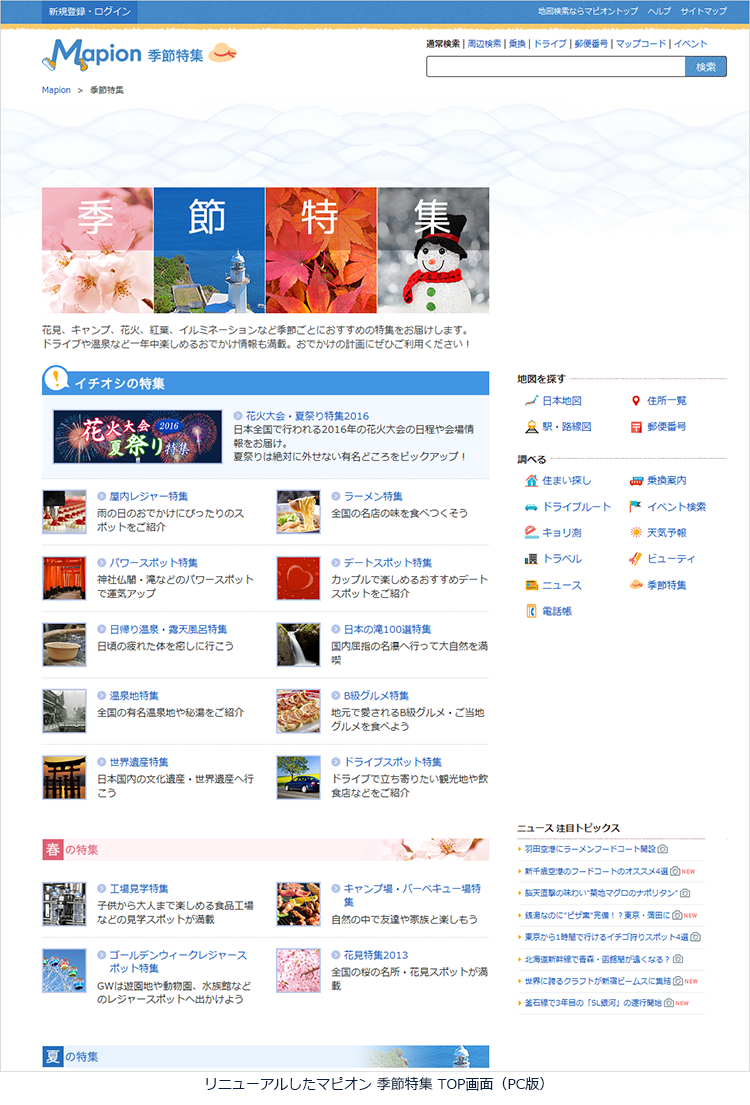The image size is (750, 1105).
Task: Select the 天気予報 sun icon
Action: click(636, 532)
